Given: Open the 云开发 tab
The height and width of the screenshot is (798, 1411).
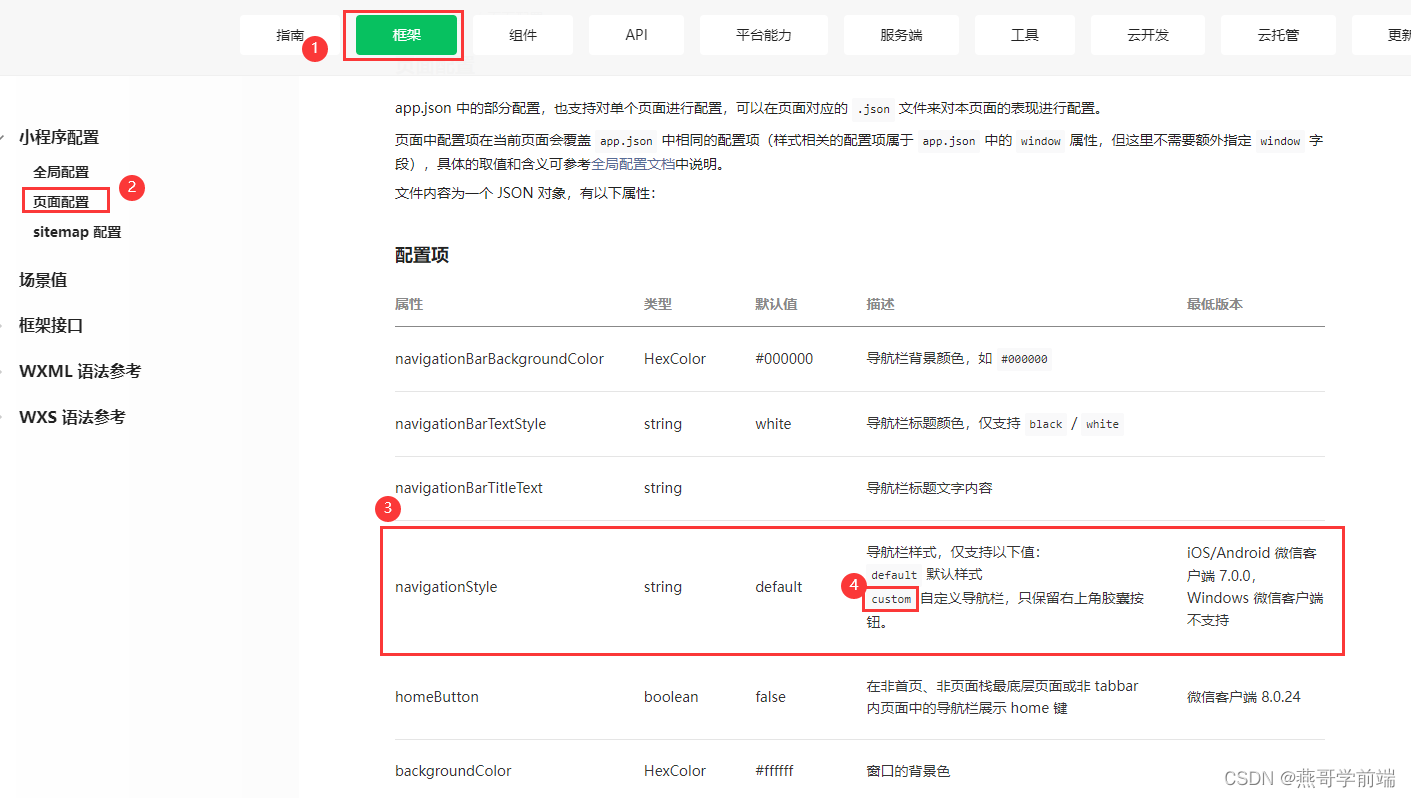Looking at the screenshot, I should pyautogui.click(x=1148, y=35).
